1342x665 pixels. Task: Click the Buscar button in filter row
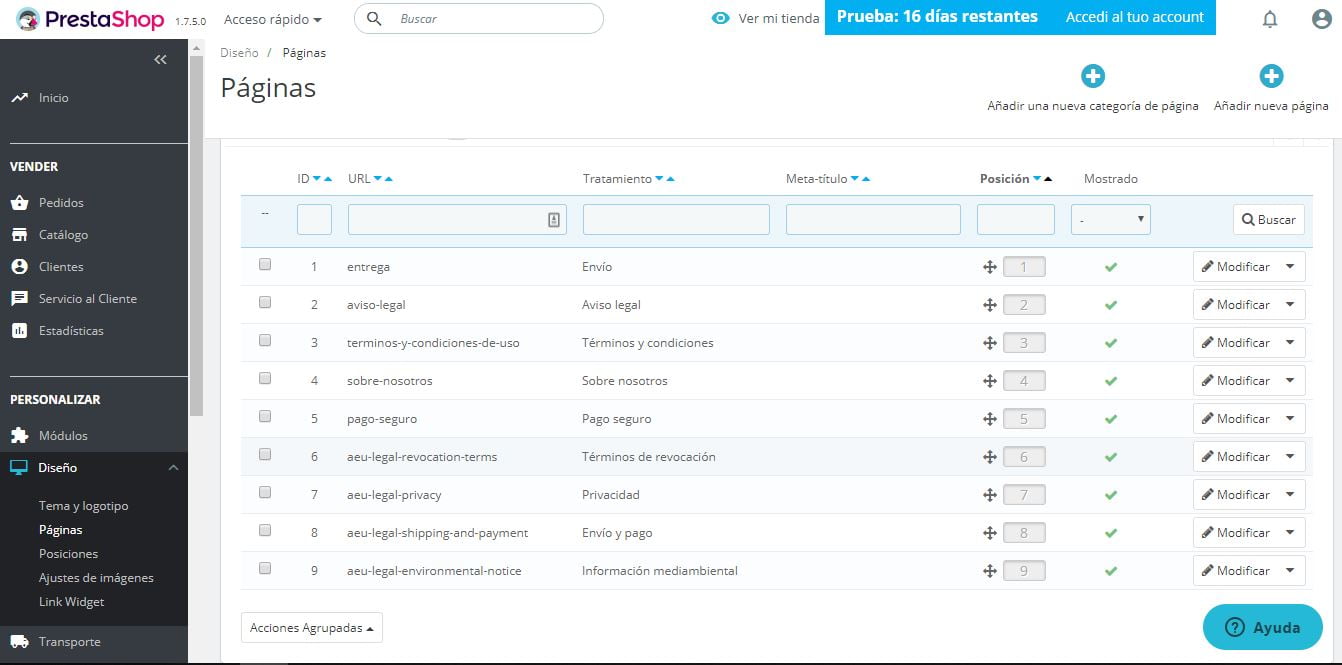coord(1268,218)
